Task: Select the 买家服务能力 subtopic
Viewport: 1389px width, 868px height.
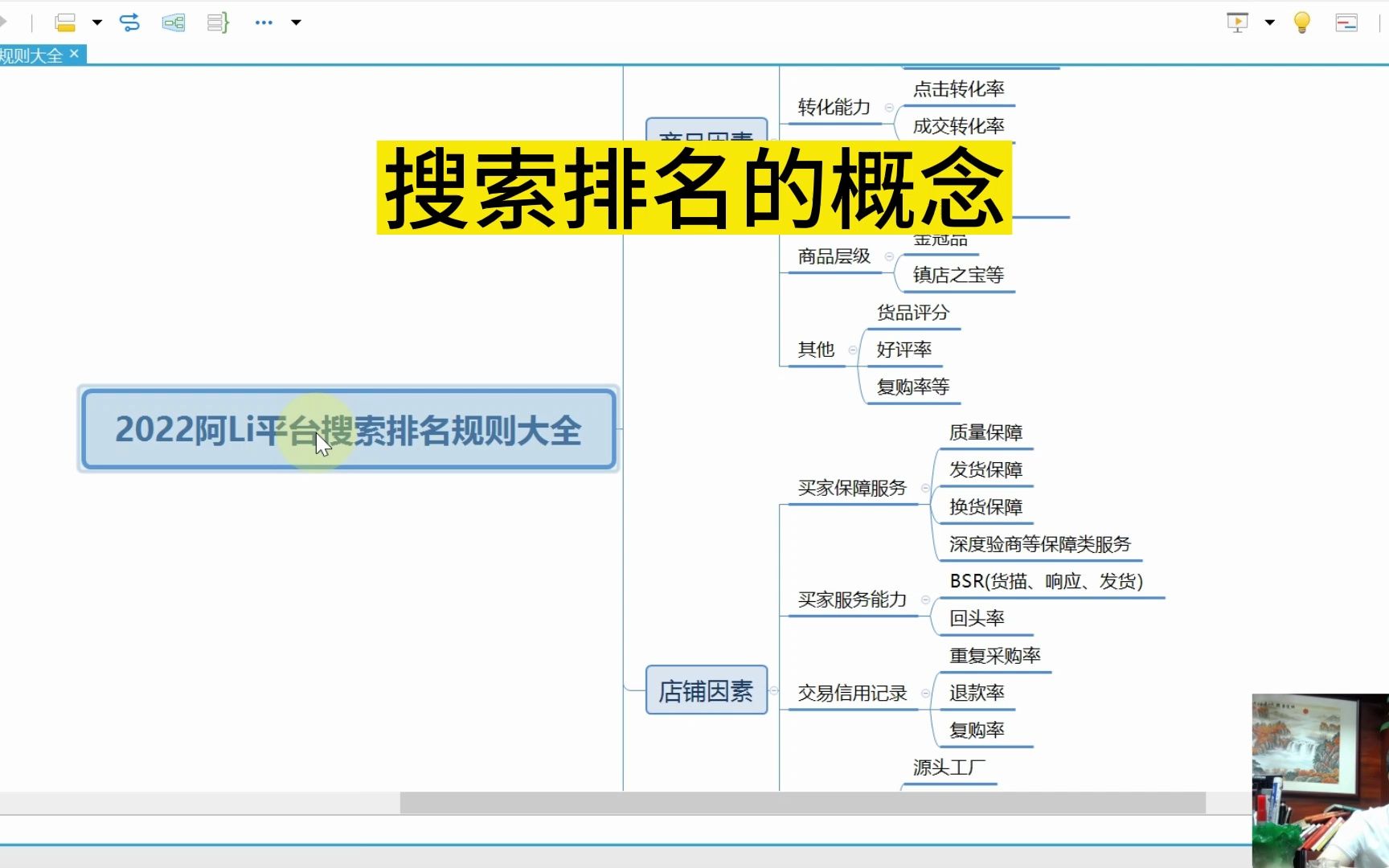Action: point(852,599)
